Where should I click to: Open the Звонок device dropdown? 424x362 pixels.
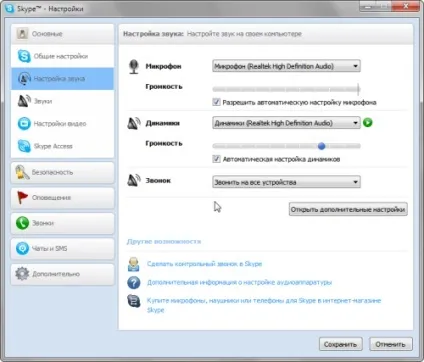[286, 182]
